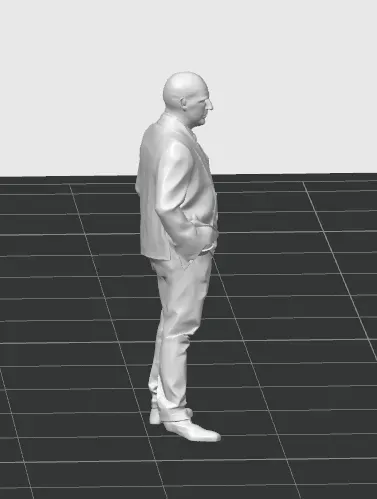This screenshot has height=499, width=377.
Task: Click the build plate horizon edge on the right
Action: click(297, 174)
